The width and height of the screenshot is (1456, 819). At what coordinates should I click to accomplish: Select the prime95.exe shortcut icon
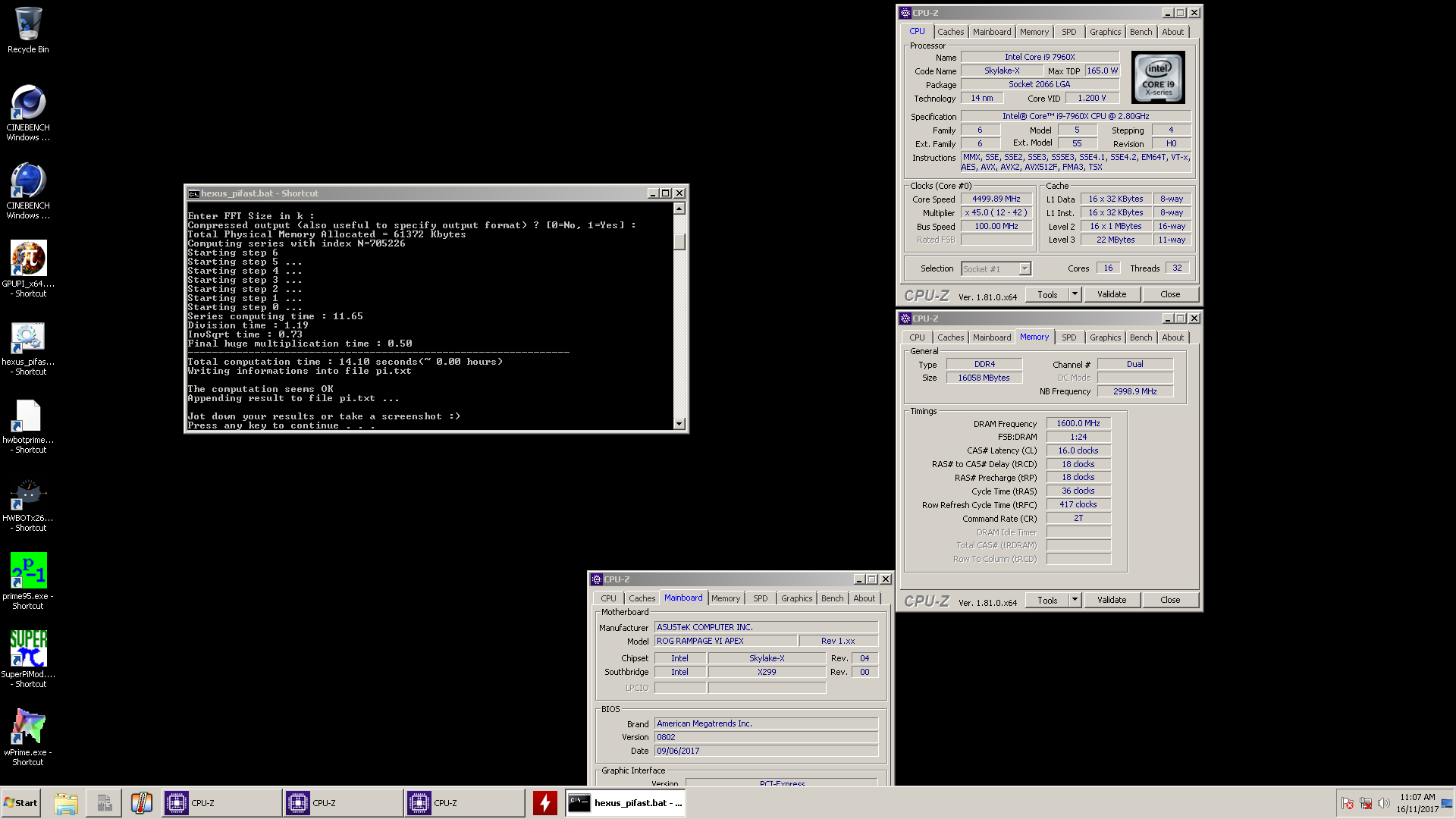click(x=28, y=581)
